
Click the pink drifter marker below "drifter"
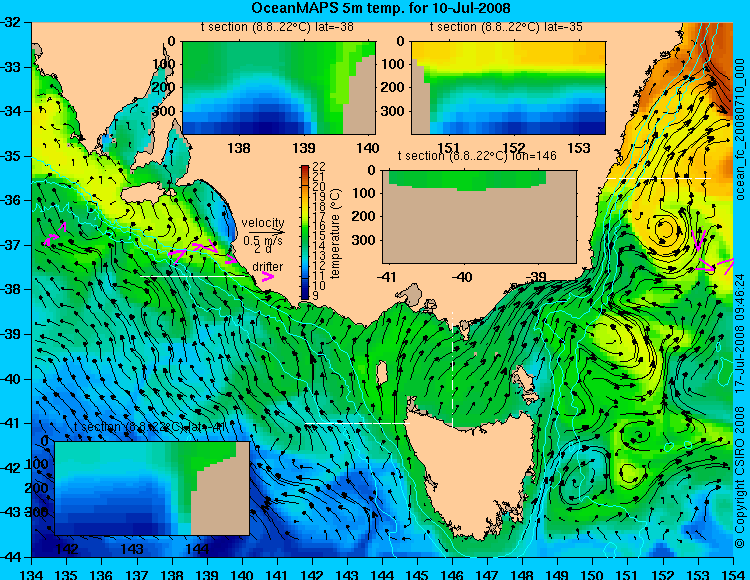pyautogui.click(x=268, y=277)
